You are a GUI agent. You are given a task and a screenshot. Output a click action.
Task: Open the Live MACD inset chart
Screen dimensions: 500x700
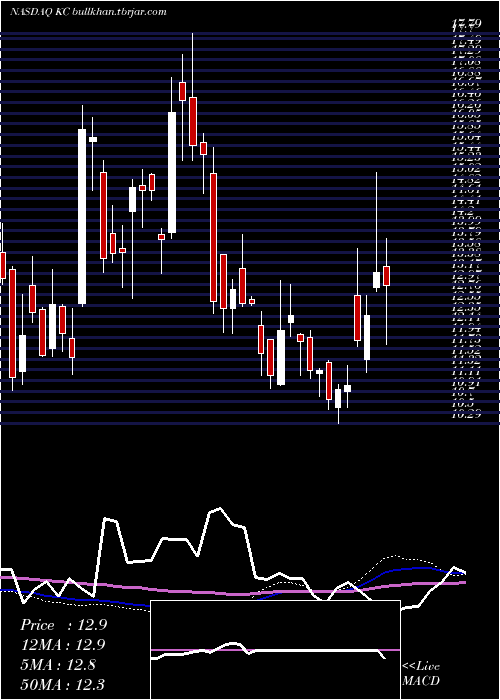[x=275, y=650]
